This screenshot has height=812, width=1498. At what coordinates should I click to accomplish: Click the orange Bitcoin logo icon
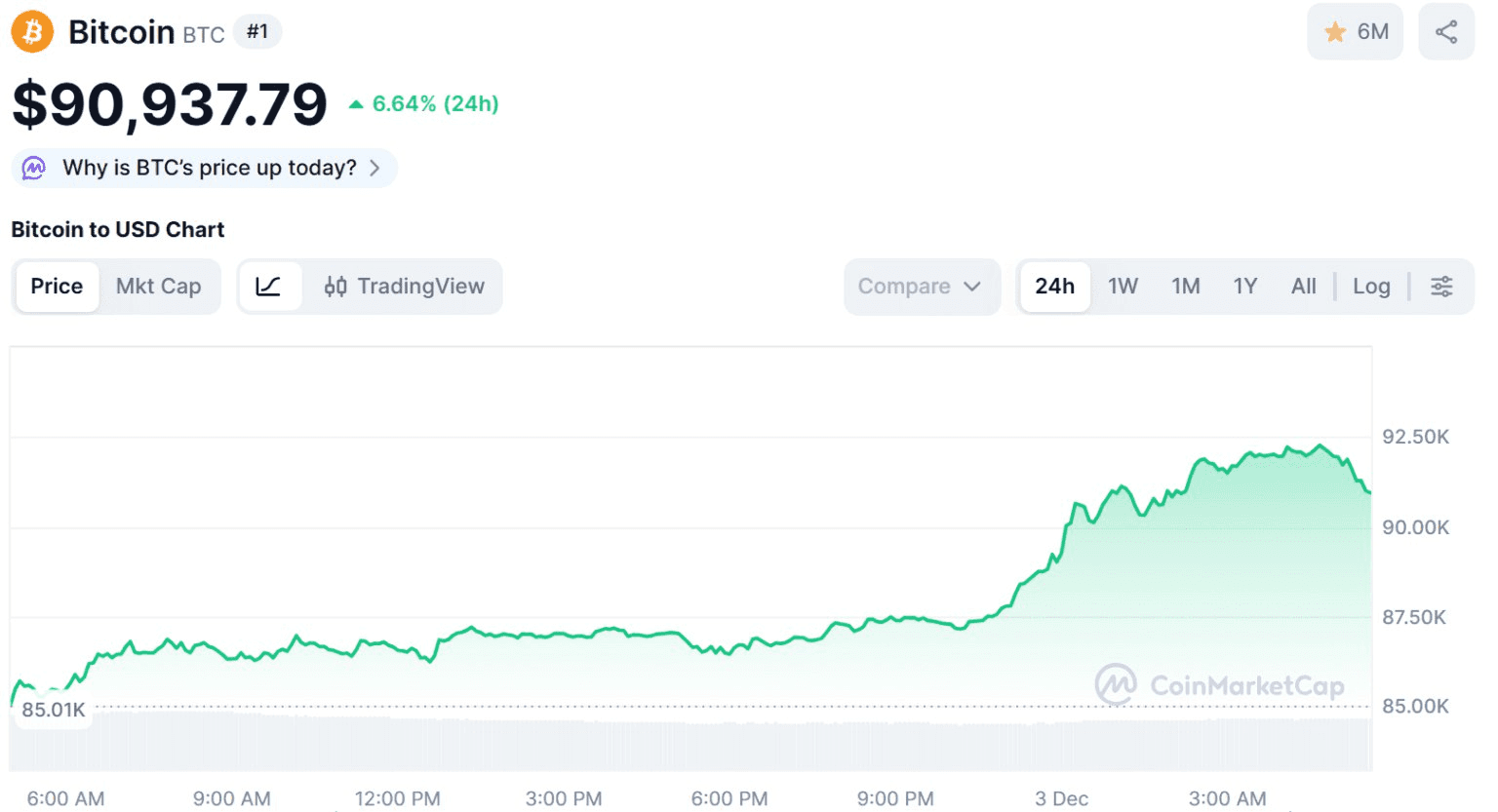point(32,32)
